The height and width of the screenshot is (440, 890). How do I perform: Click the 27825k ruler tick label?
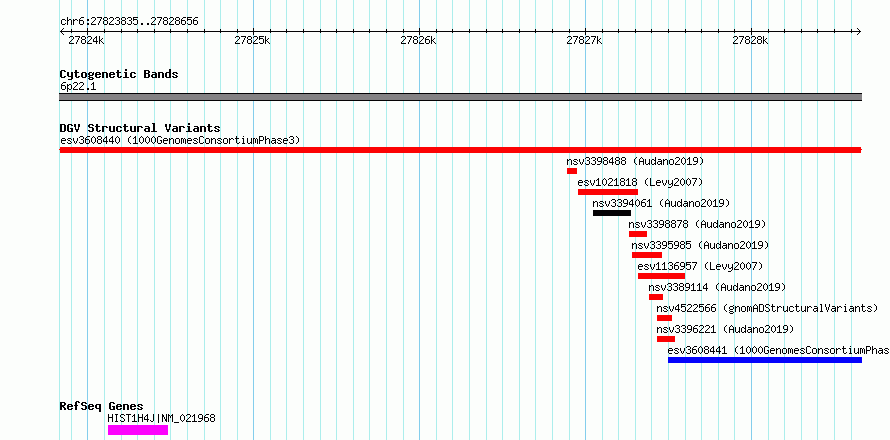coord(253,40)
